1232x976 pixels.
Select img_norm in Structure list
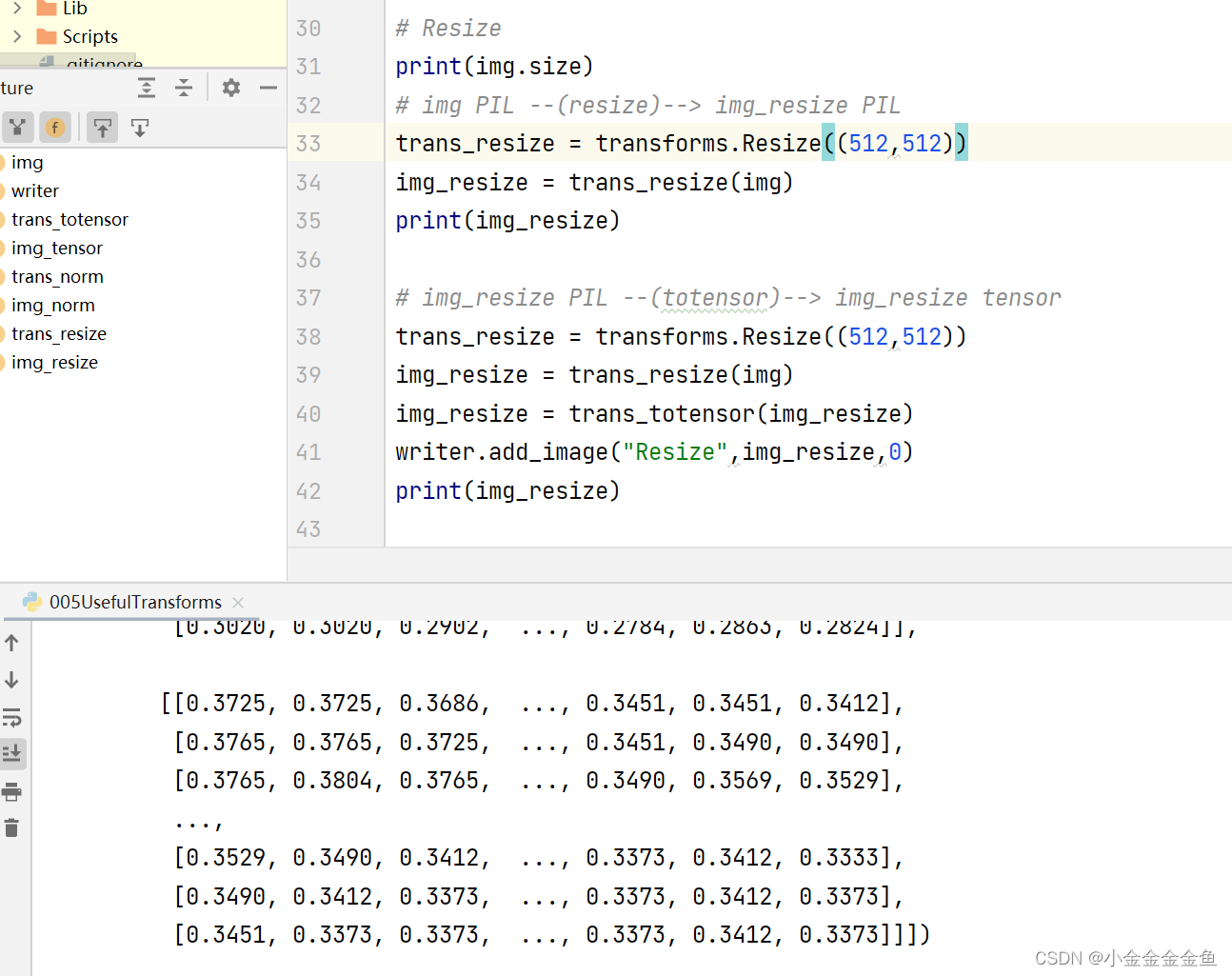(x=52, y=306)
